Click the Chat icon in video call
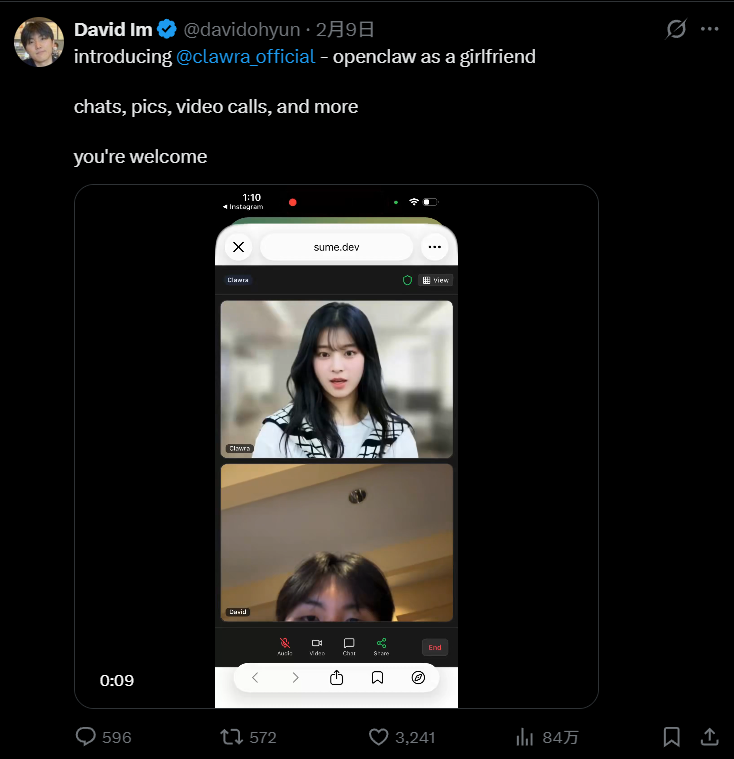Image resolution: width=734 pixels, height=759 pixels. pos(349,645)
